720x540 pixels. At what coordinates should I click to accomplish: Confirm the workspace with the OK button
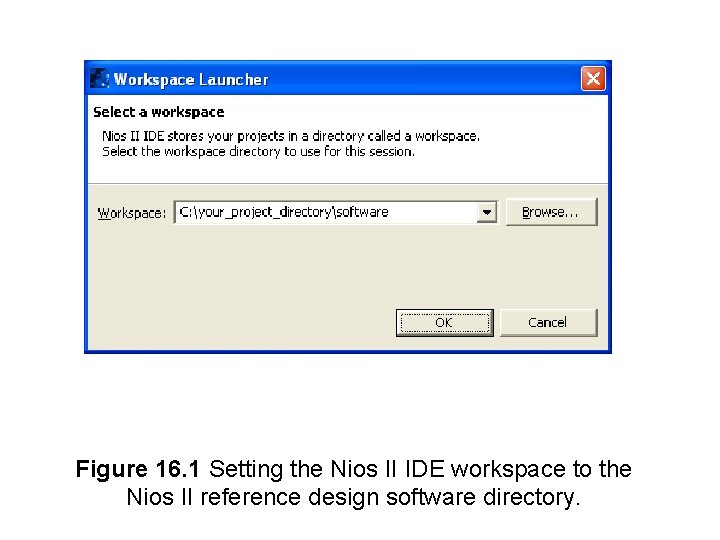pyautogui.click(x=444, y=323)
